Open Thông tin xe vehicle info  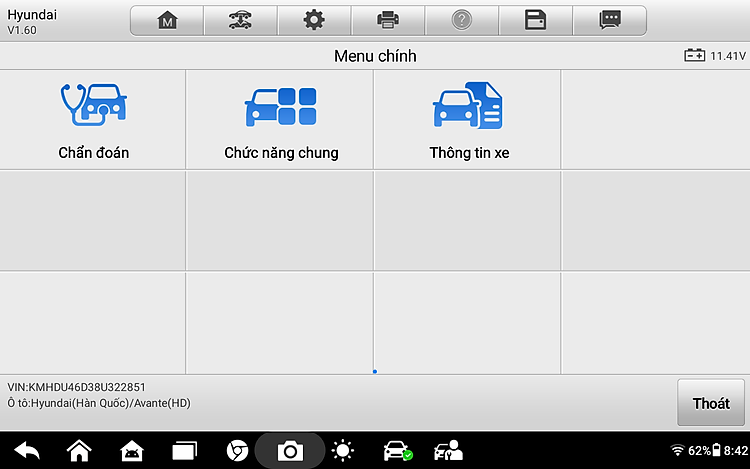pyautogui.click(x=468, y=120)
